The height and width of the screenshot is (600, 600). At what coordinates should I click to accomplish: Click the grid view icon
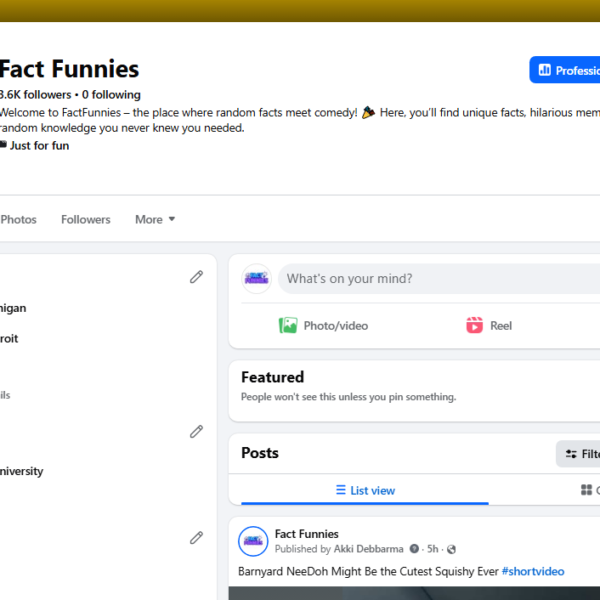click(586, 490)
